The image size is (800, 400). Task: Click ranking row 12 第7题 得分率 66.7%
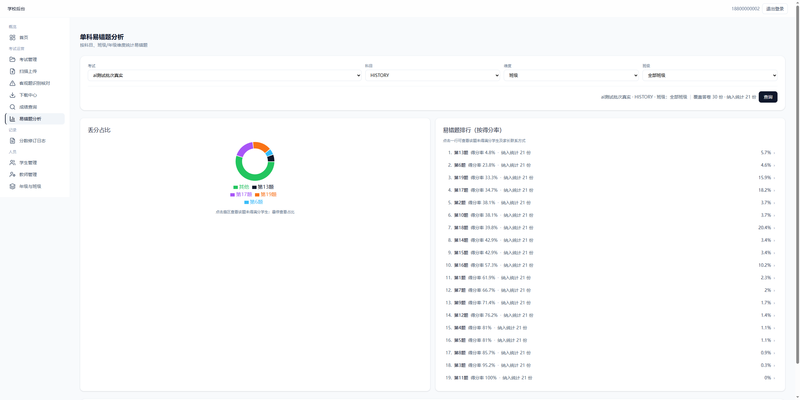tap(610, 290)
